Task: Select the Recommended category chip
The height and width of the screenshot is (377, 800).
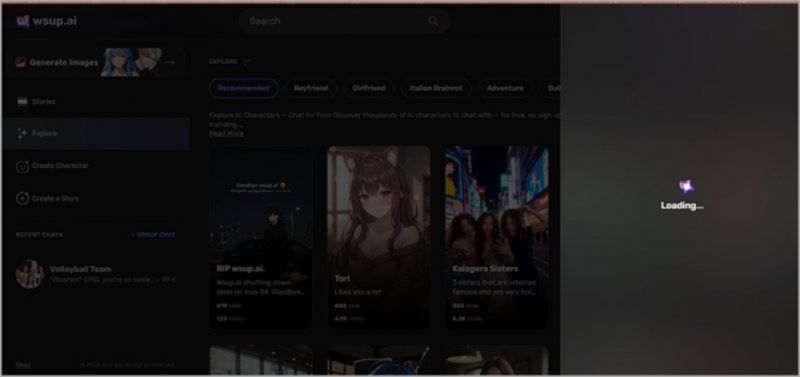Action: coord(243,88)
